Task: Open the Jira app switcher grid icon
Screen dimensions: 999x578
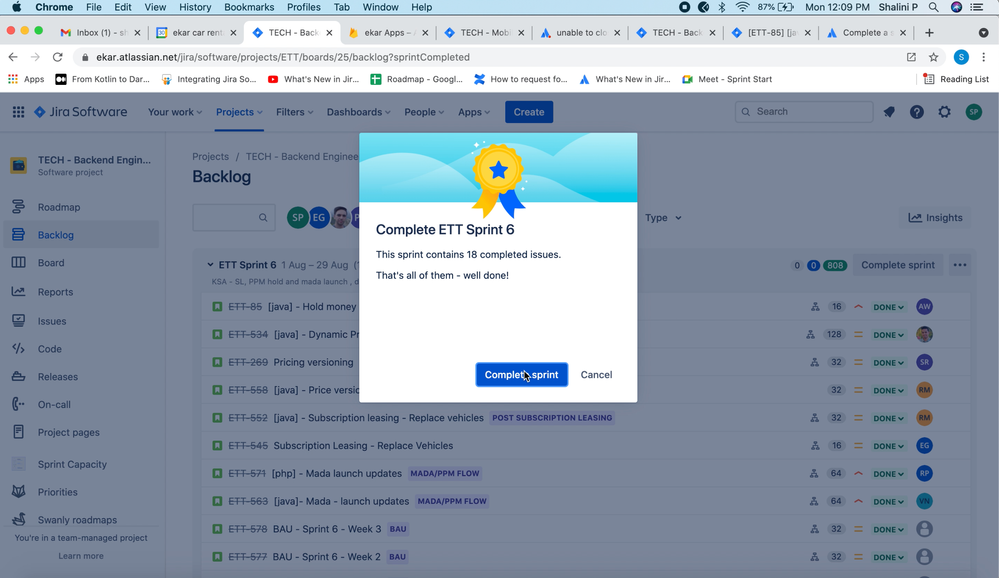Action: coord(18,112)
